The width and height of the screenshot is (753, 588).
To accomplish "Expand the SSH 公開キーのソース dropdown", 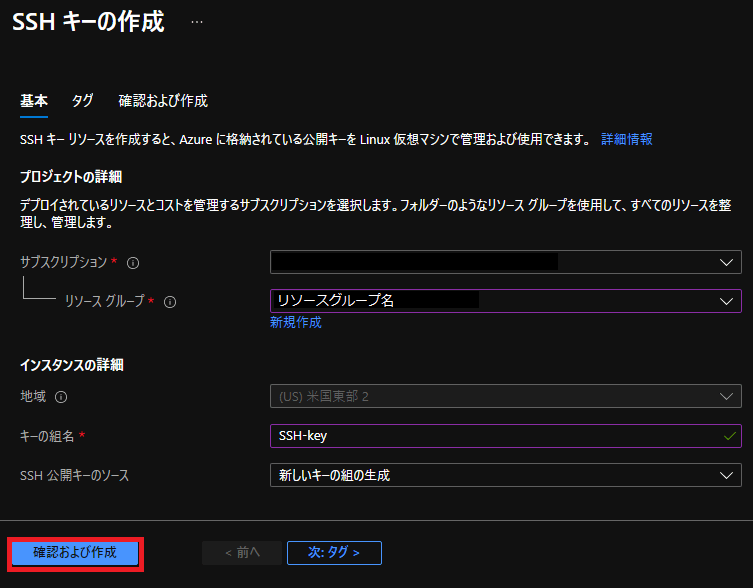I will tap(505, 475).
